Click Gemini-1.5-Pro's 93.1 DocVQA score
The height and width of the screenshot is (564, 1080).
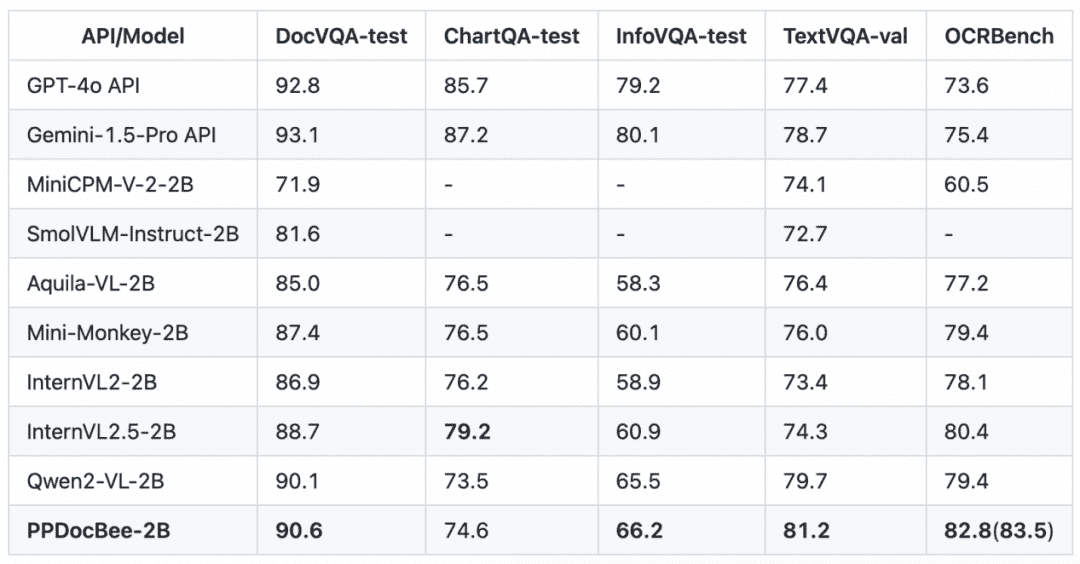[x=298, y=135]
